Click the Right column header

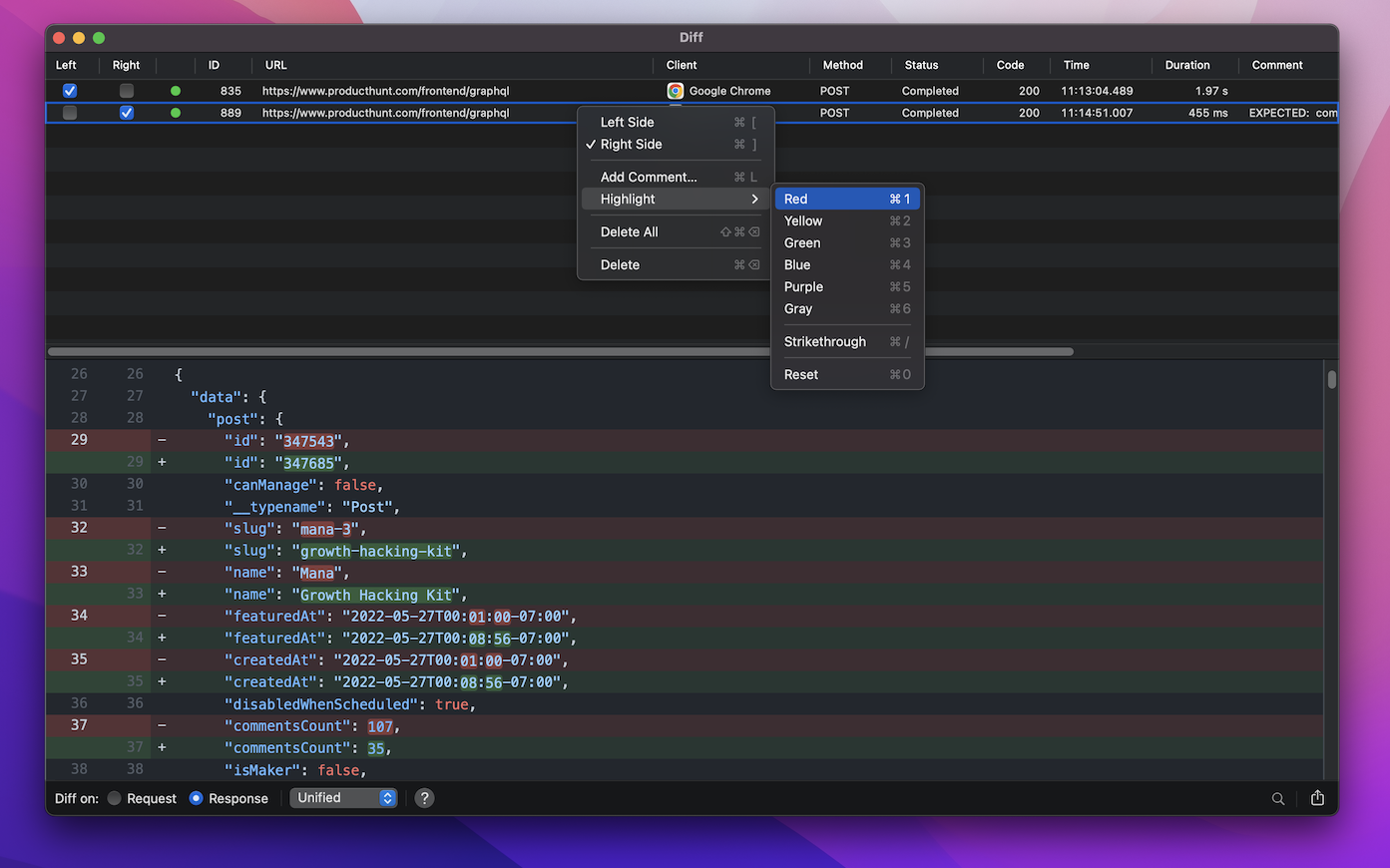point(126,65)
